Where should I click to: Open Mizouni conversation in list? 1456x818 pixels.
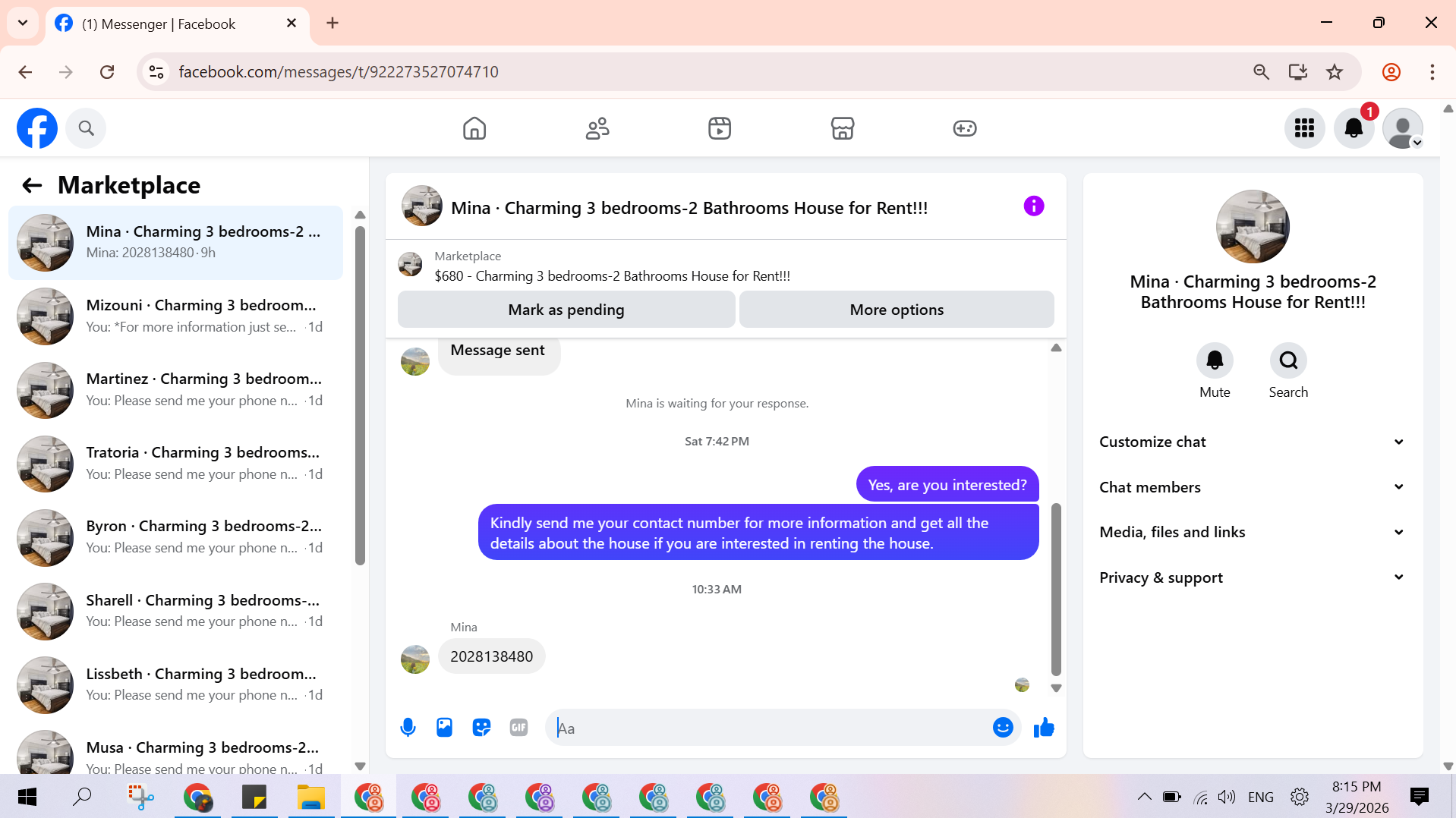point(176,316)
